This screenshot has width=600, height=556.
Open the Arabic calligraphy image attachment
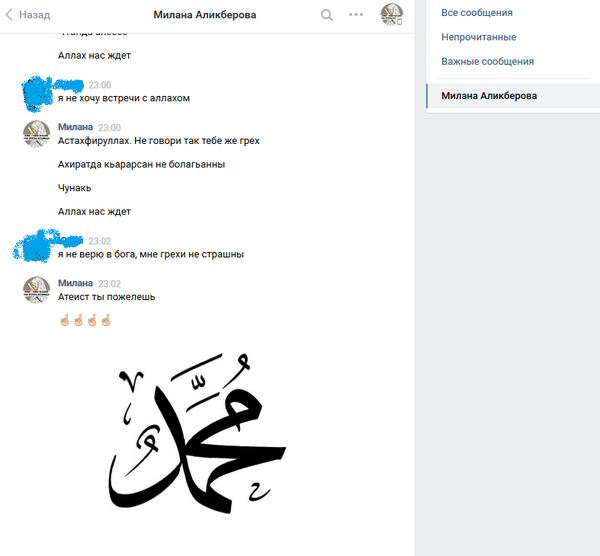[197, 433]
